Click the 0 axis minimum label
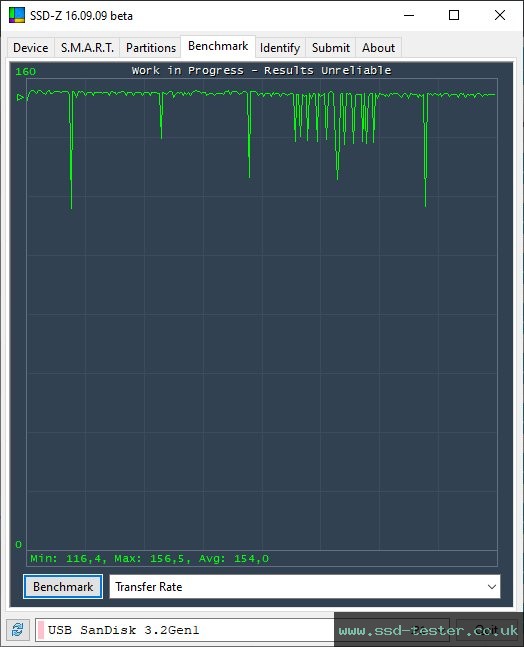 pyautogui.click(x=18, y=544)
